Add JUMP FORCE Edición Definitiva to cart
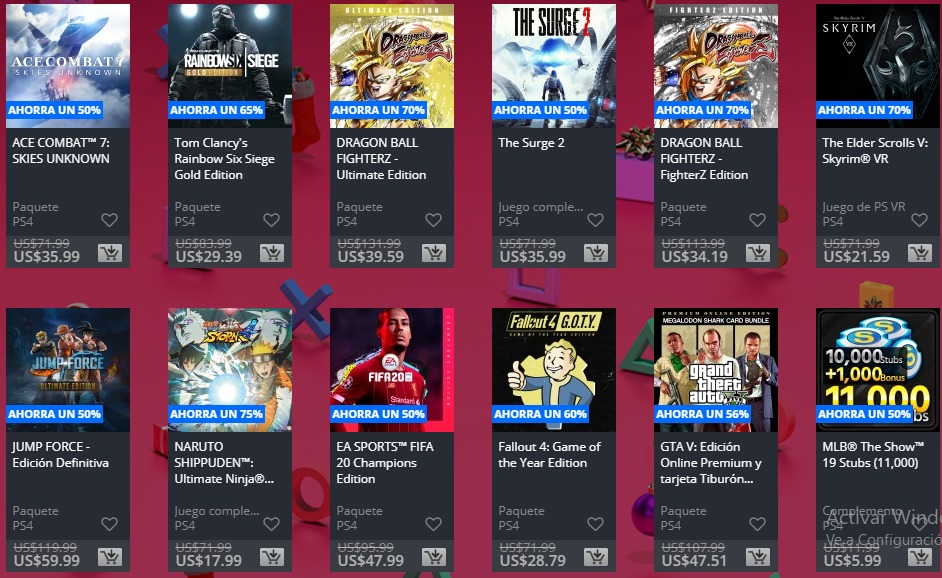Viewport: 942px width, 578px height. click(110, 557)
